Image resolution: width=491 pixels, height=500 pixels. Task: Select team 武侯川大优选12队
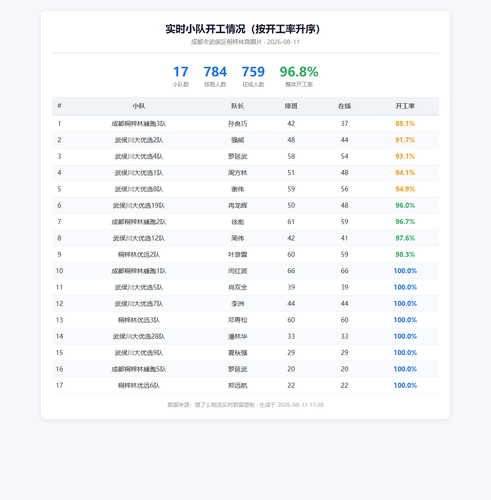click(x=139, y=238)
